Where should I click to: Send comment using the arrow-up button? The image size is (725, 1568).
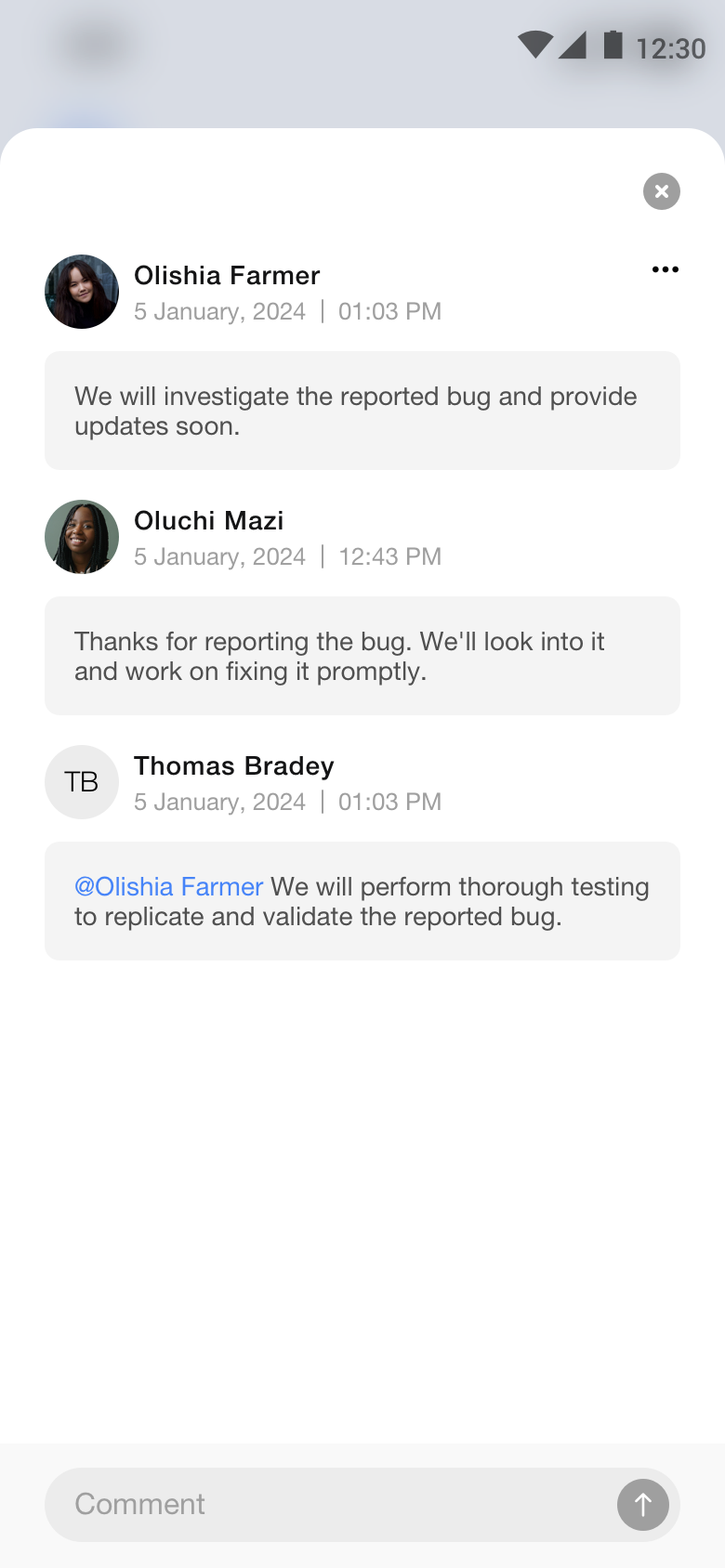pos(643,1505)
